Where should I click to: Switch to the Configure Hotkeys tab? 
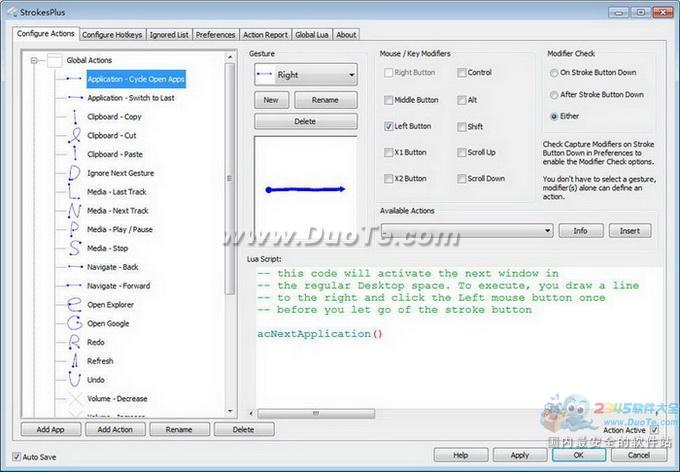point(112,35)
